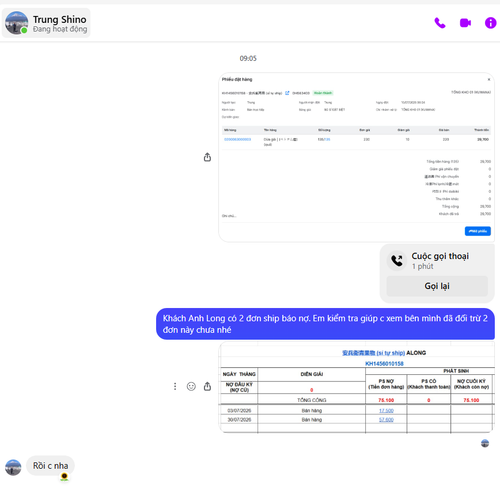Forward the debt table image

click(207, 386)
